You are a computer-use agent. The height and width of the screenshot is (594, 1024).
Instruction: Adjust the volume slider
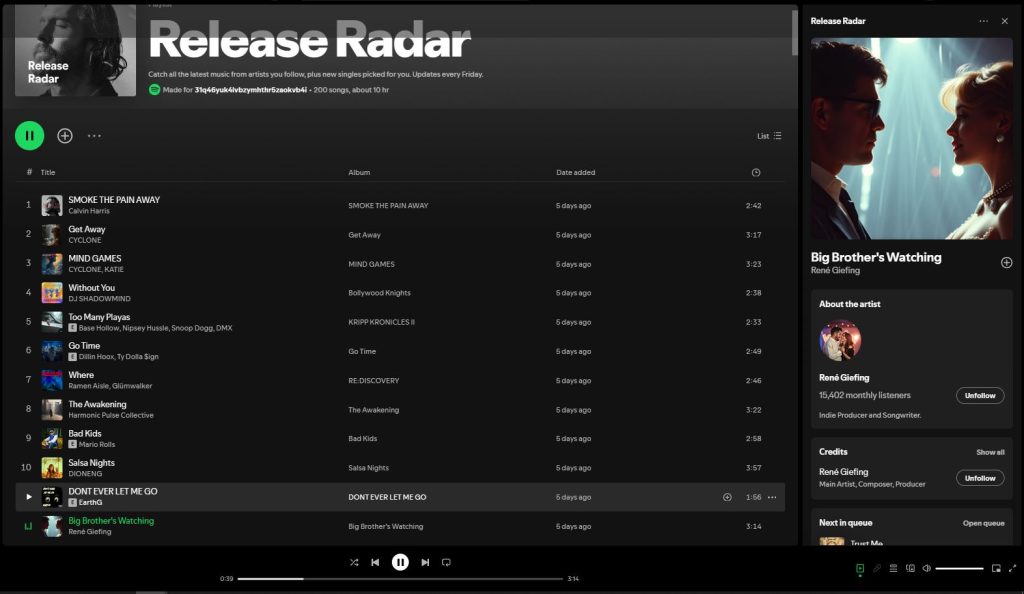[x=959, y=569]
